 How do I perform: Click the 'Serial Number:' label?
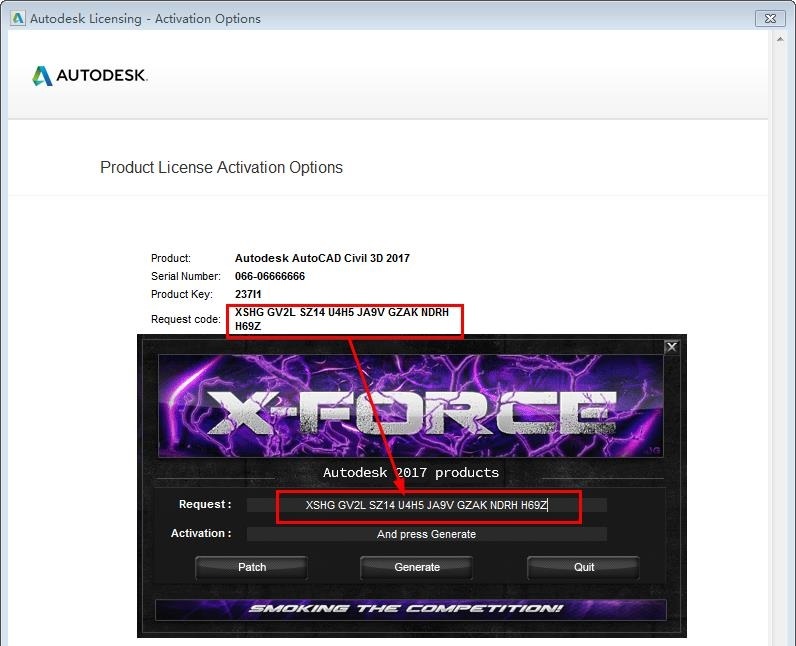click(186, 277)
